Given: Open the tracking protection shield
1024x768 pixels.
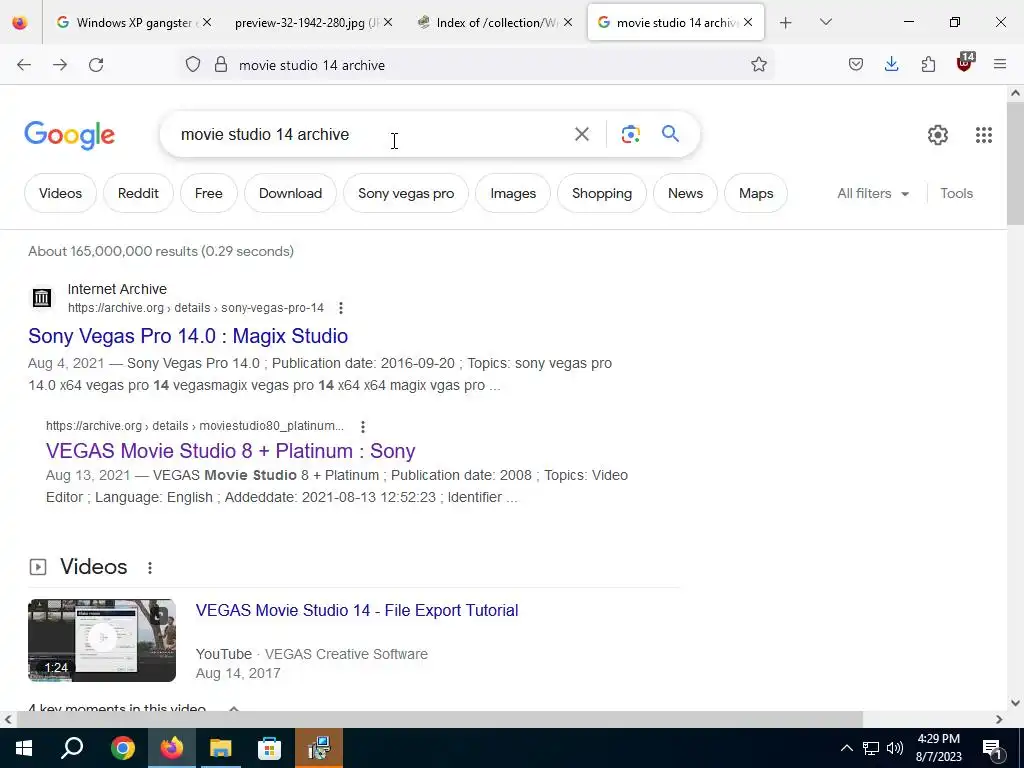Looking at the screenshot, I should tap(193, 65).
